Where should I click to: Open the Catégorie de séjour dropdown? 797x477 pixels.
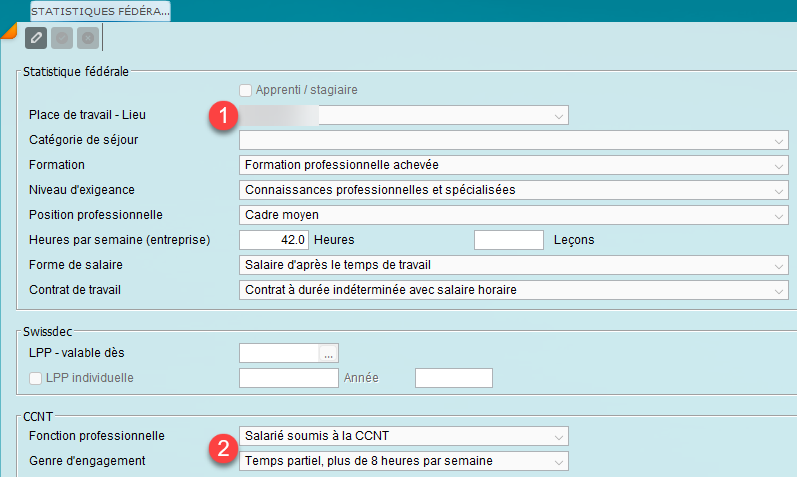tap(778, 140)
